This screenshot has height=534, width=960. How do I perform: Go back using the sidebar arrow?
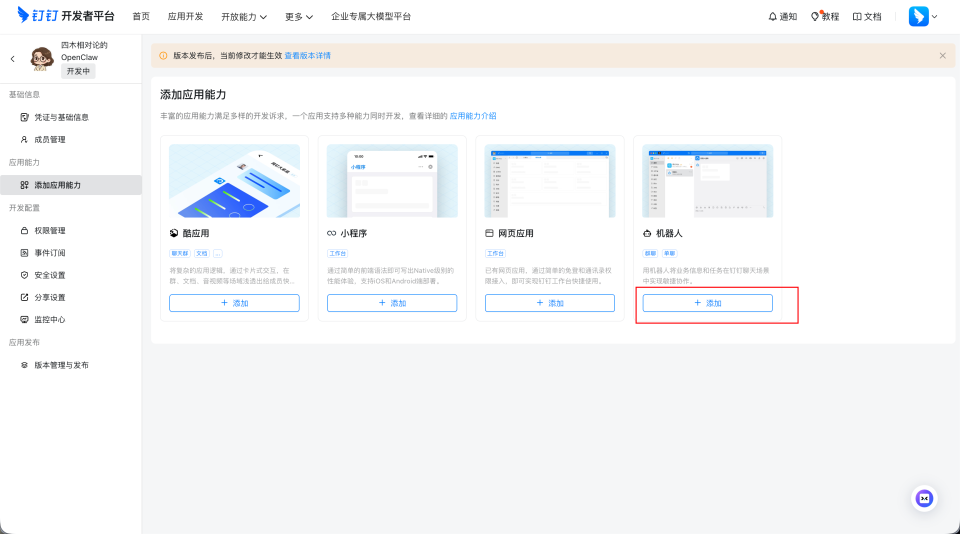pos(13,59)
